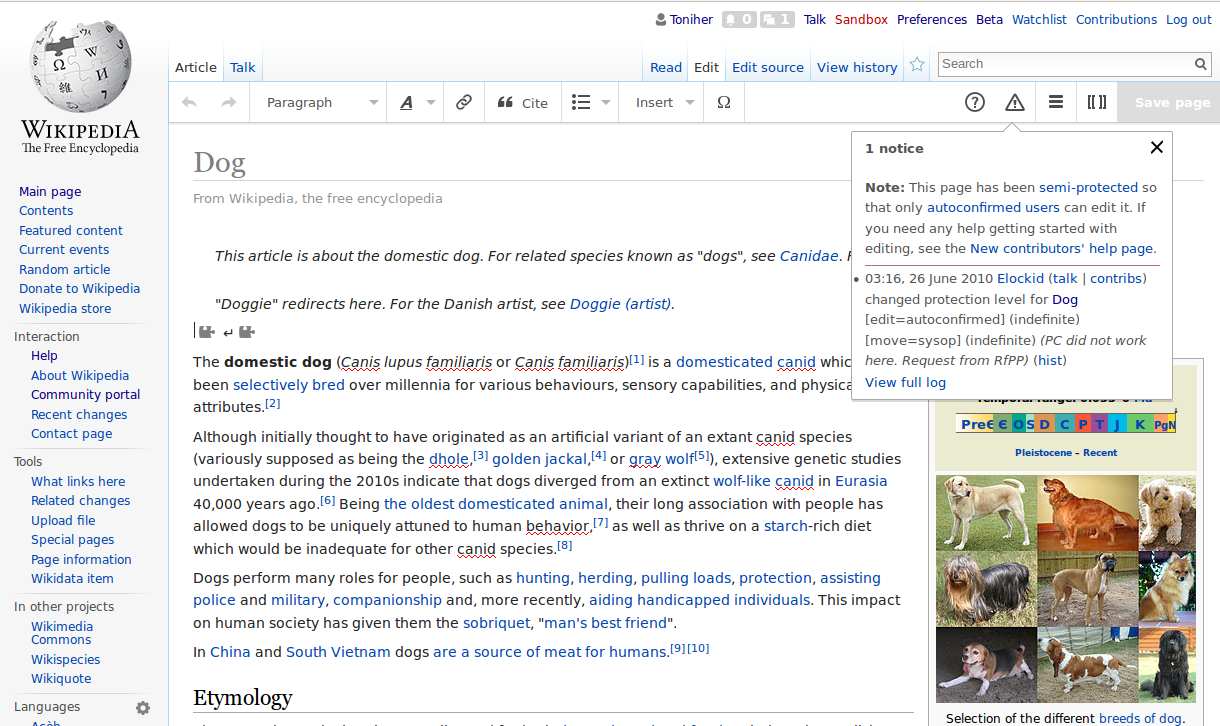
Task: Open the Watchlist link
Action: click(1039, 19)
